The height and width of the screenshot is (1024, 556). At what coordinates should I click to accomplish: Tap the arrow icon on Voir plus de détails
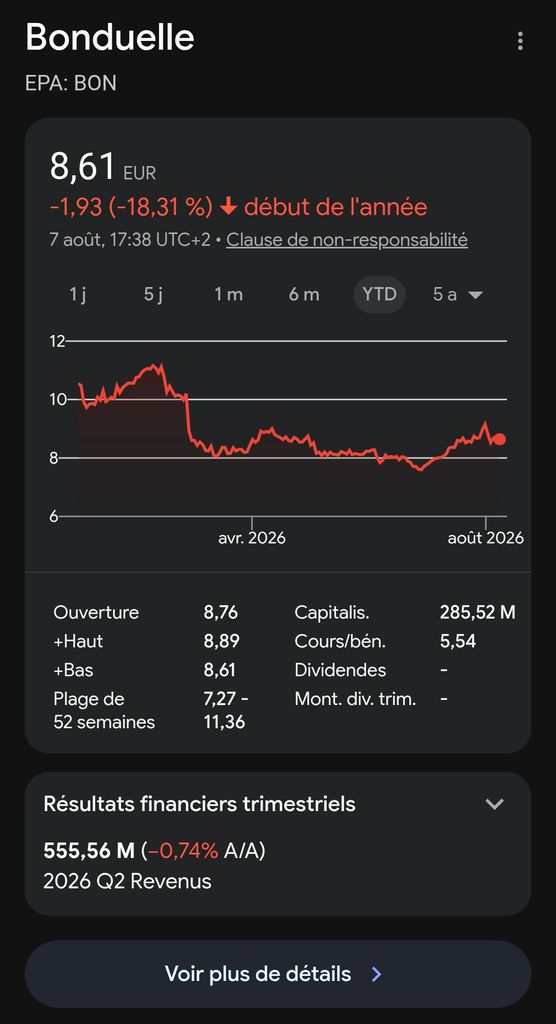point(376,974)
